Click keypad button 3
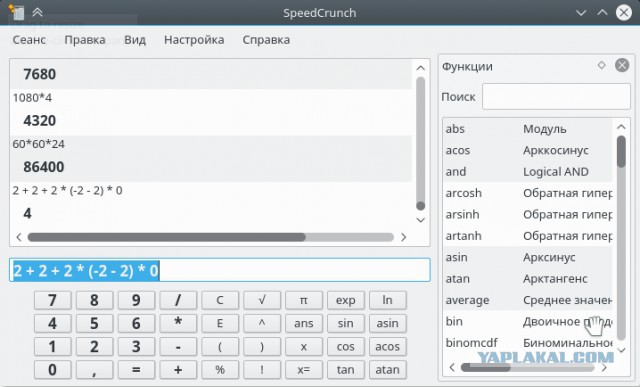Screen dimensions: 640x387 tap(136, 347)
